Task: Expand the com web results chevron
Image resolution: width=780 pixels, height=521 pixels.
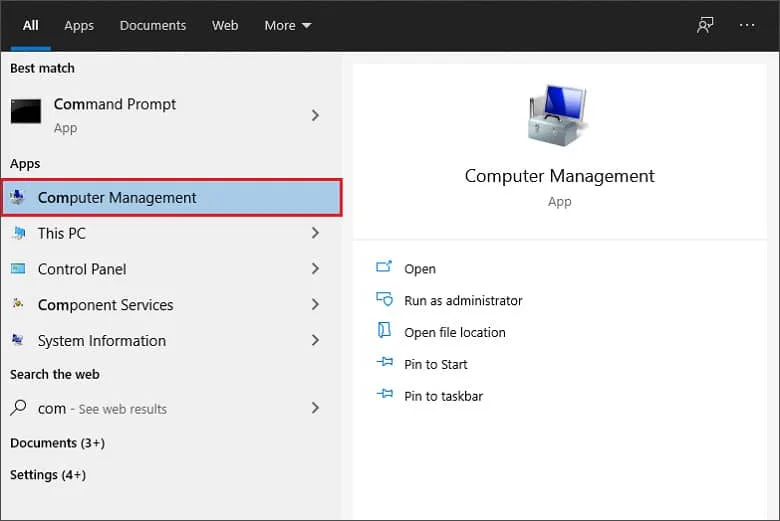Action: 315,408
